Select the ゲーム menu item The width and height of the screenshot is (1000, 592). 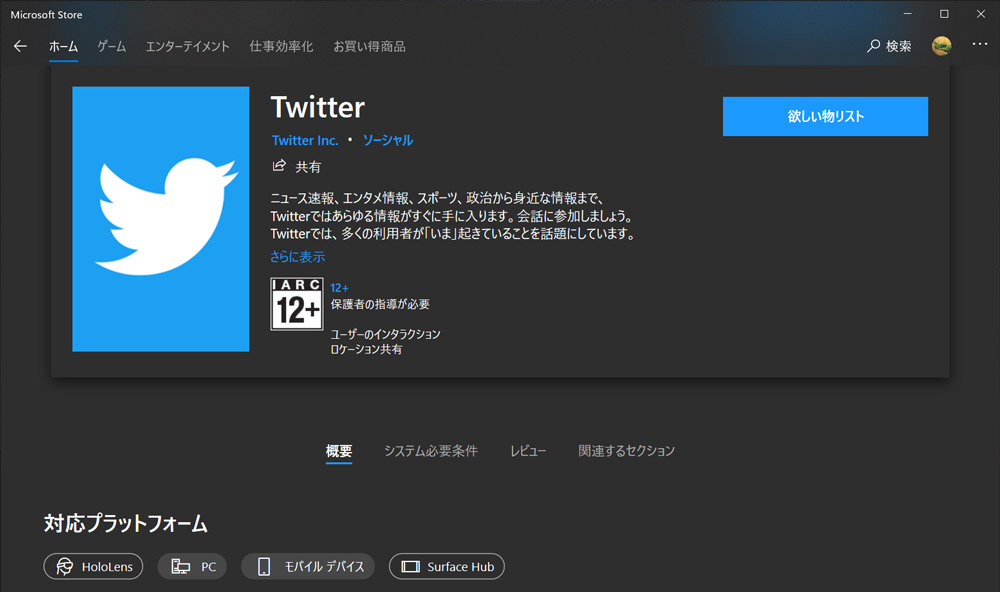click(111, 46)
